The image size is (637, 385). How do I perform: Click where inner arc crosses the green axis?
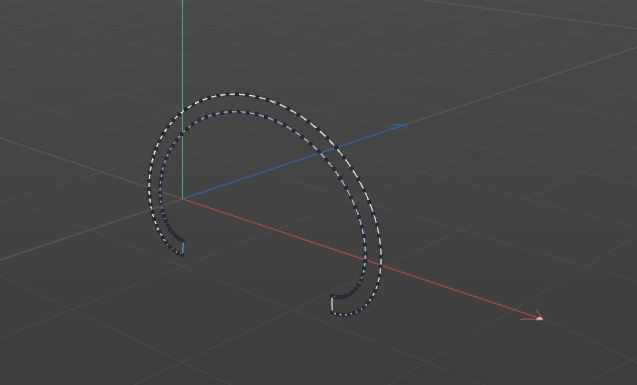coord(182,132)
